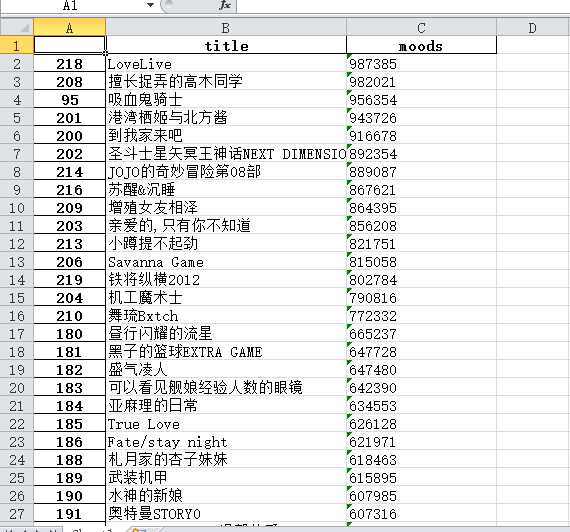Click cell with 盛气凌人
Image resolution: width=570 pixels, height=532 pixels.
226,369
